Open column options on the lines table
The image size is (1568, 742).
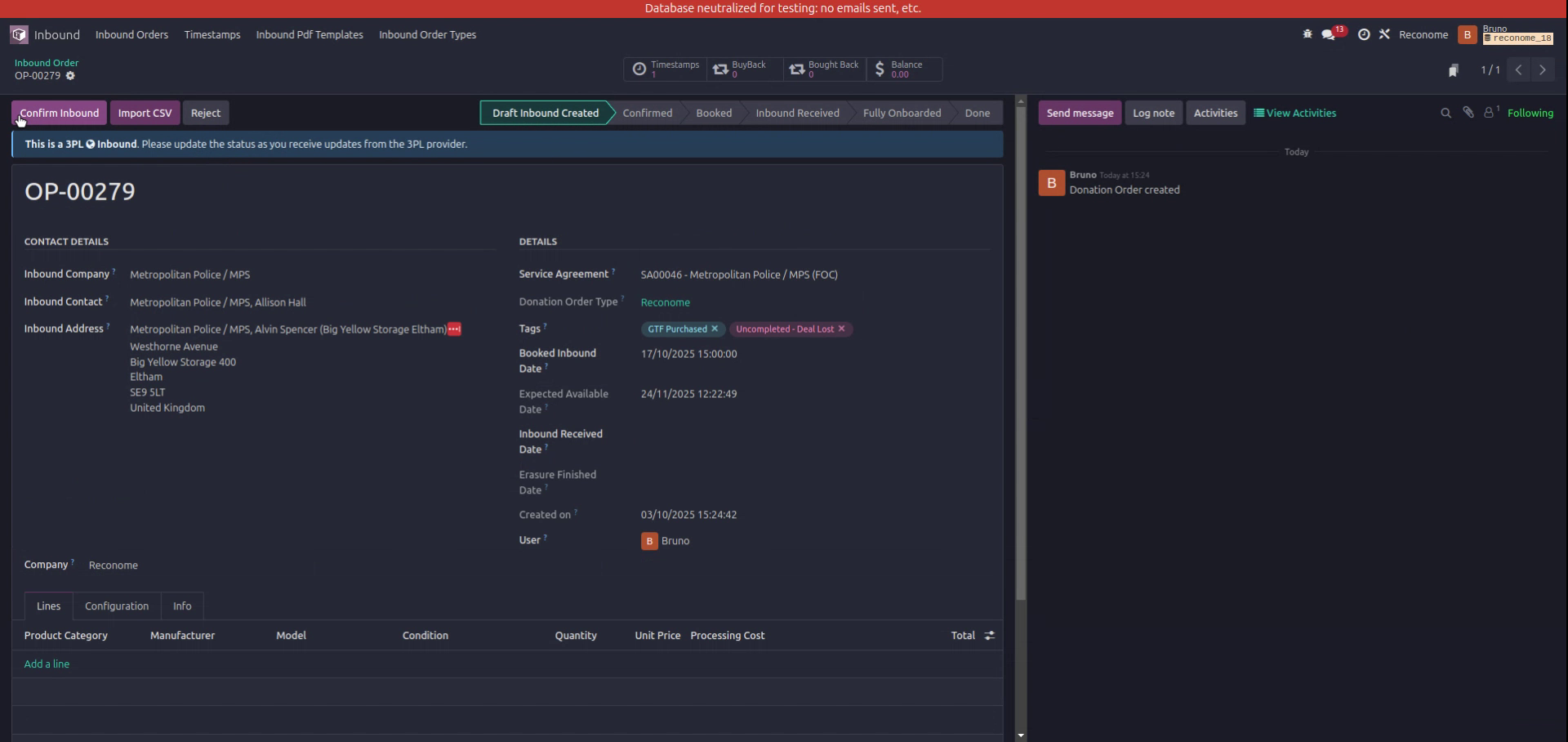tap(989, 635)
